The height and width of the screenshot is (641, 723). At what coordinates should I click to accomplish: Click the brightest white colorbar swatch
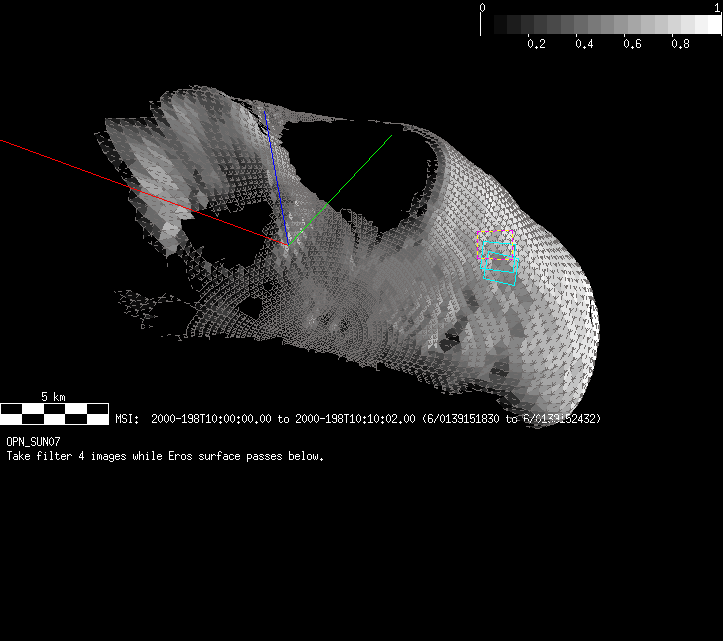708,24
